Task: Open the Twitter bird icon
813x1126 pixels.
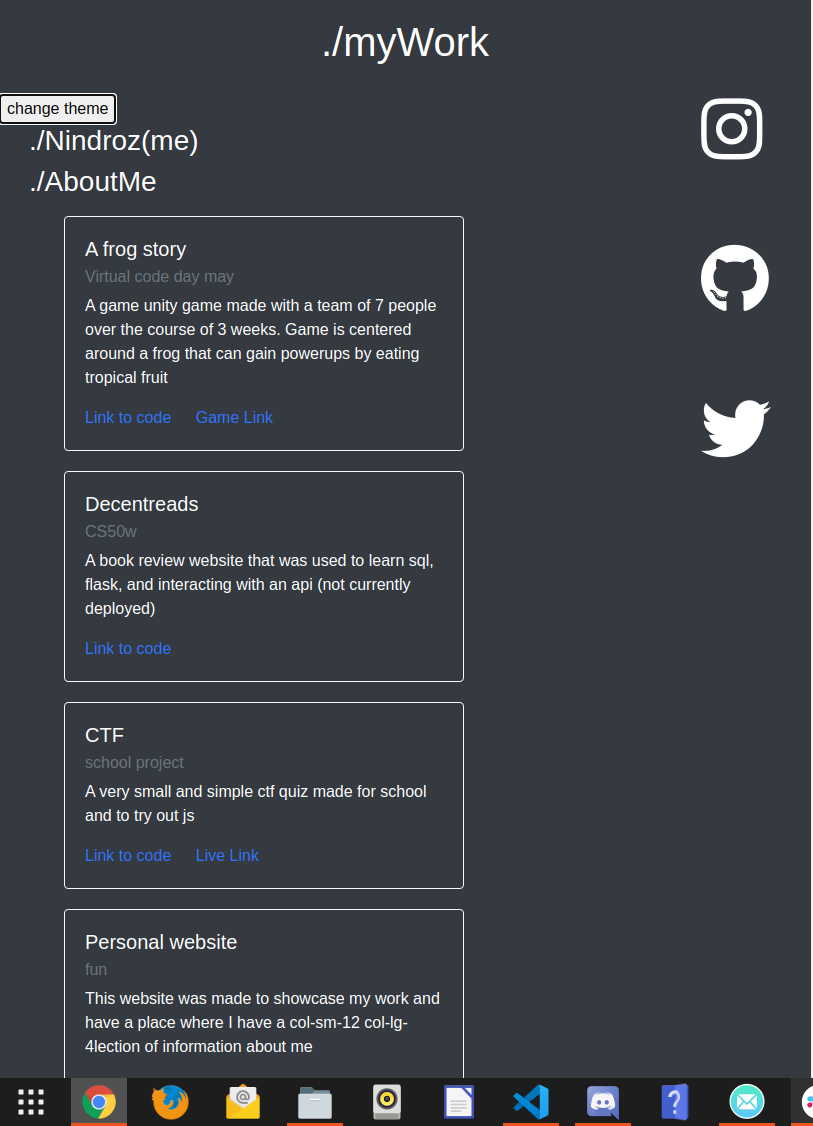Action: pyautogui.click(x=735, y=428)
